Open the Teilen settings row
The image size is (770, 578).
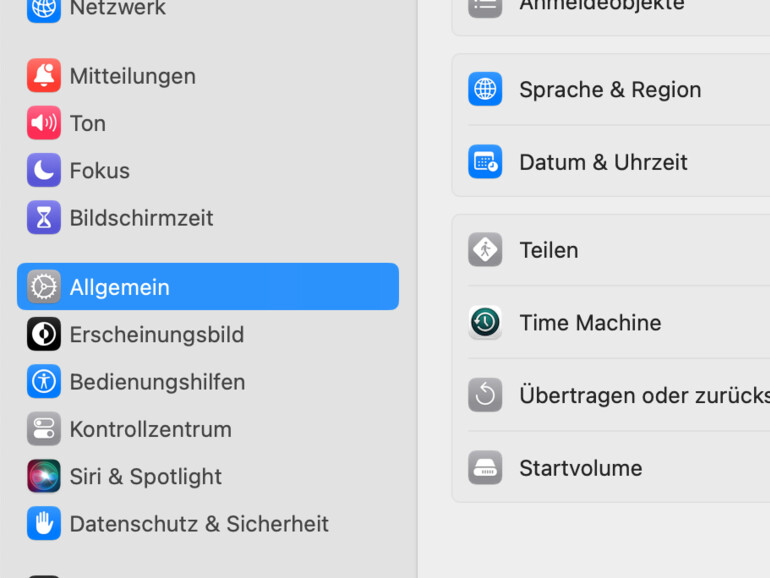tap(549, 250)
